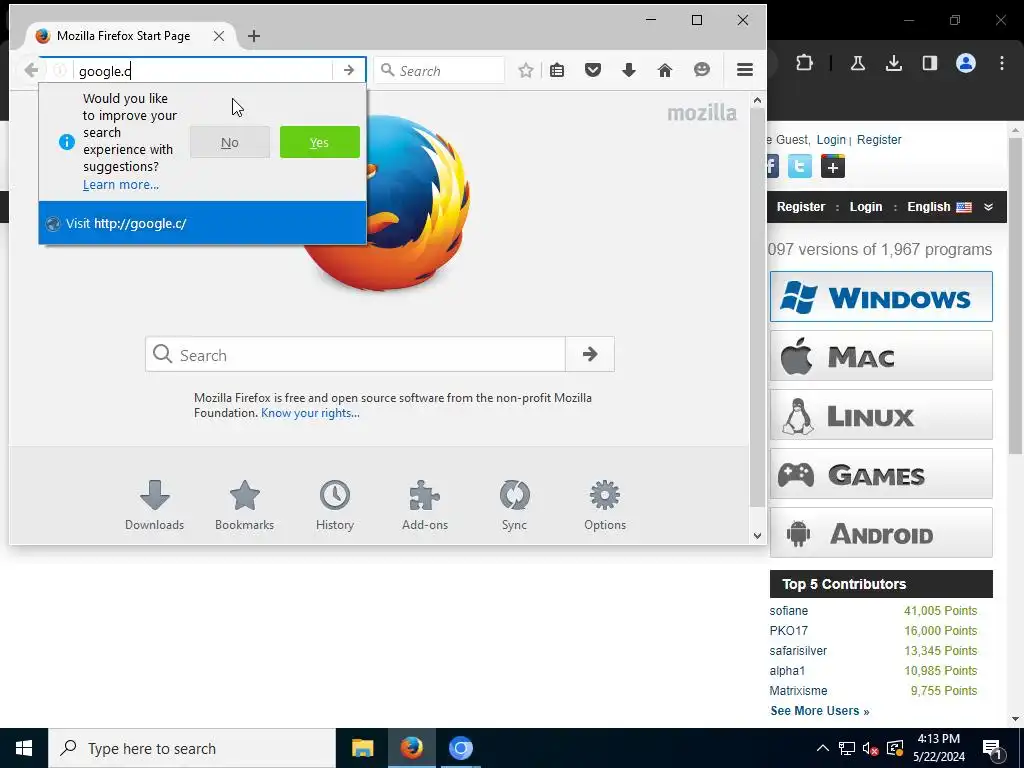Click the See More Users link

coord(820,711)
